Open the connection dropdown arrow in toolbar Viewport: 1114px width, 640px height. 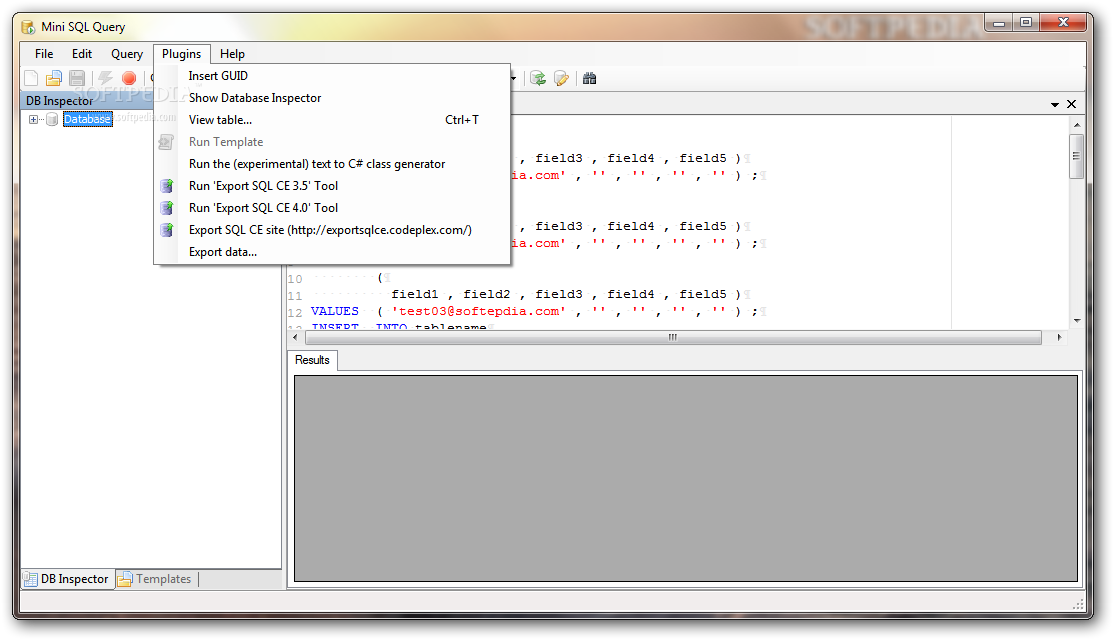coord(513,78)
